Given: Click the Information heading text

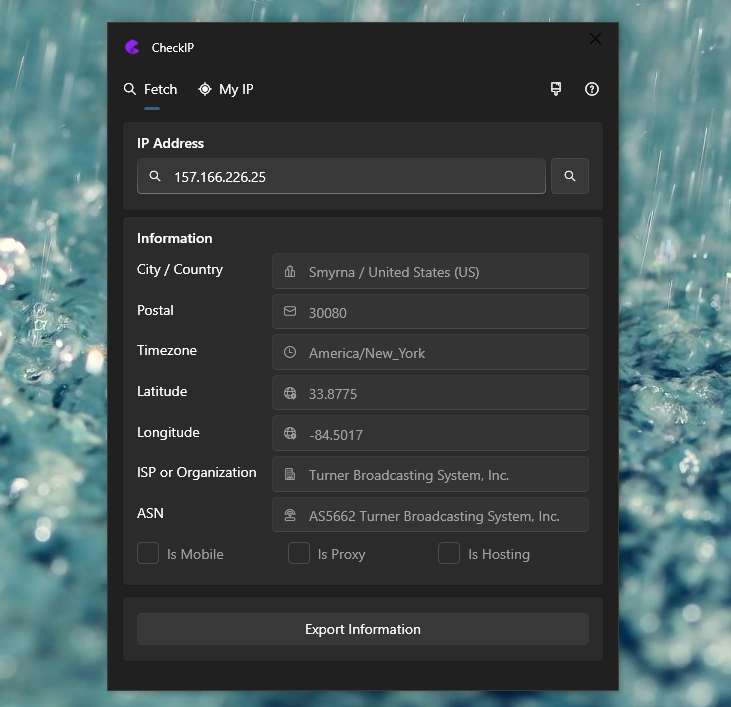Looking at the screenshot, I should (174, 239).
